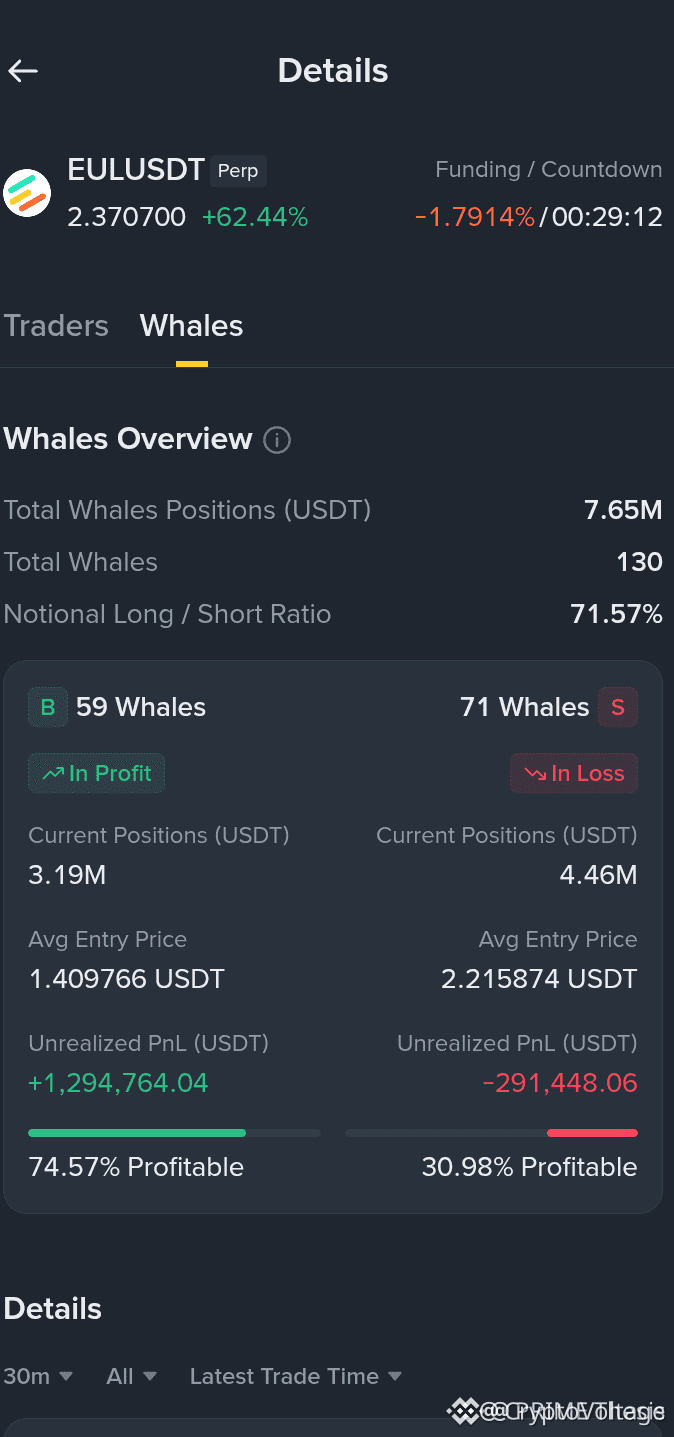
Task: Open Latest Trade Time sort dropdown
Action: coord(296,1376)
